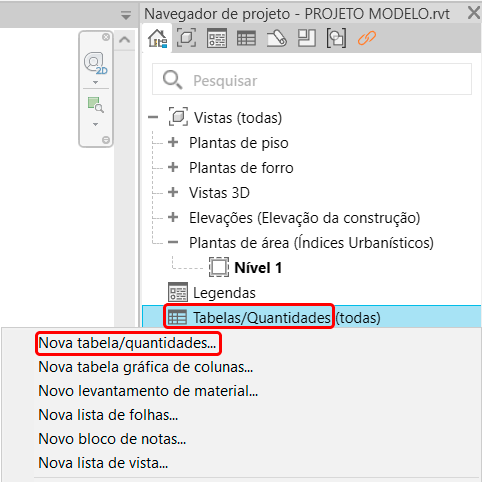Click the Nível 1 view icon
The image size is (482, 482).
219,267
